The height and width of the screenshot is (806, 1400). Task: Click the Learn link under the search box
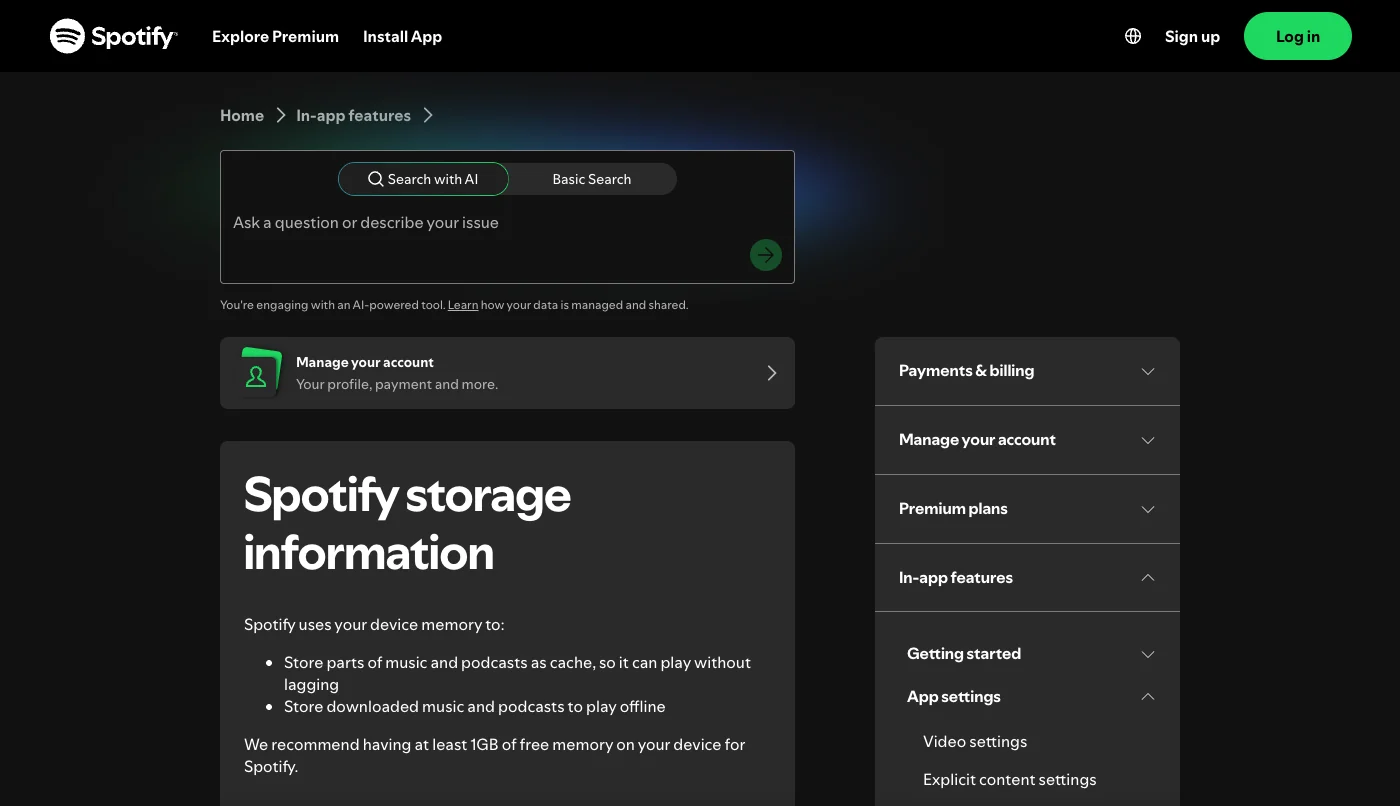click(463, 305)
